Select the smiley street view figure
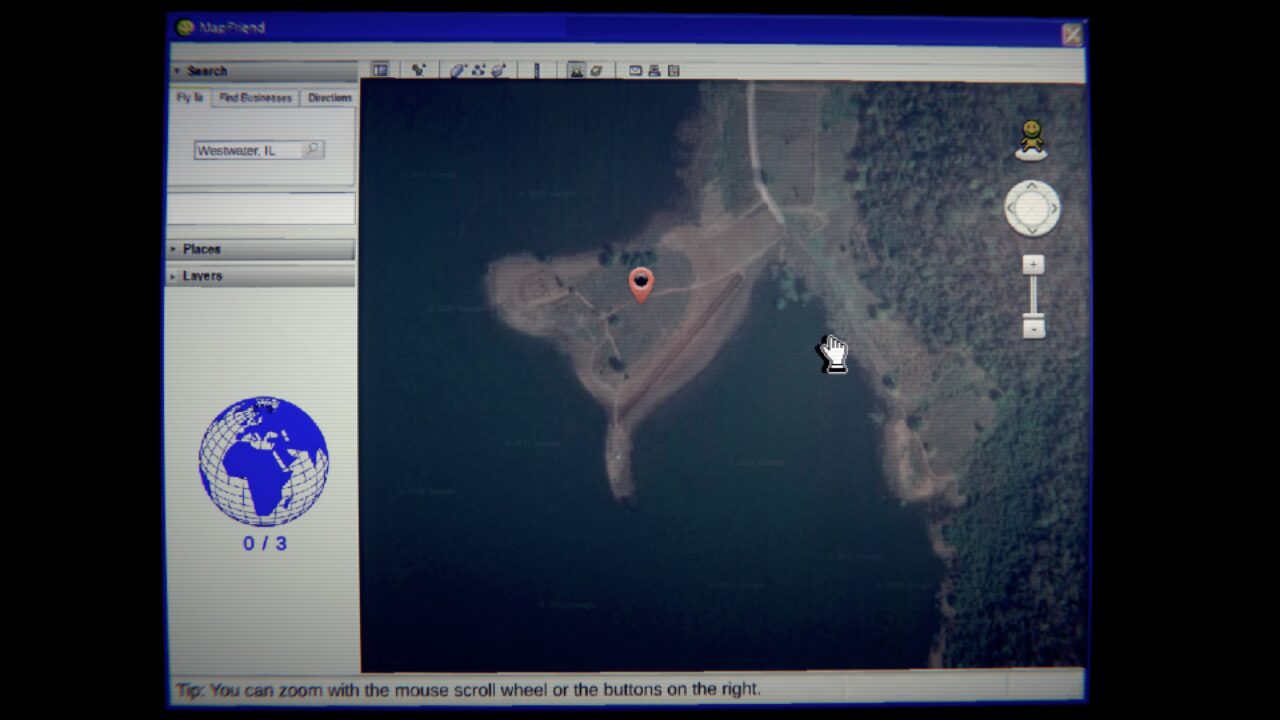Image resolution: width=1280 pixels, height=720 pixels. tap(1031, 139)
